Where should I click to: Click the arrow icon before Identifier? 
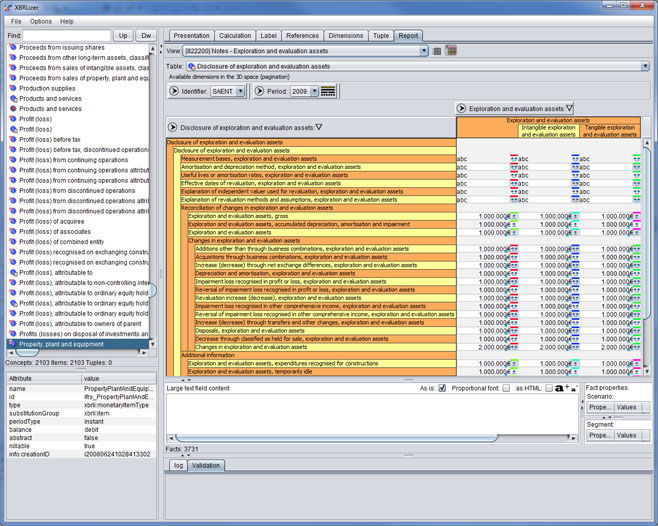(x=174, y=91)
